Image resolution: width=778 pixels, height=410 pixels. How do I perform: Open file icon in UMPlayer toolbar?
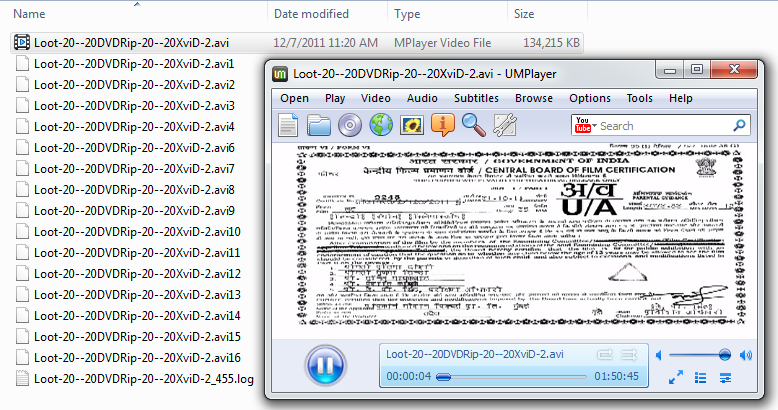(x=288, y=125)
